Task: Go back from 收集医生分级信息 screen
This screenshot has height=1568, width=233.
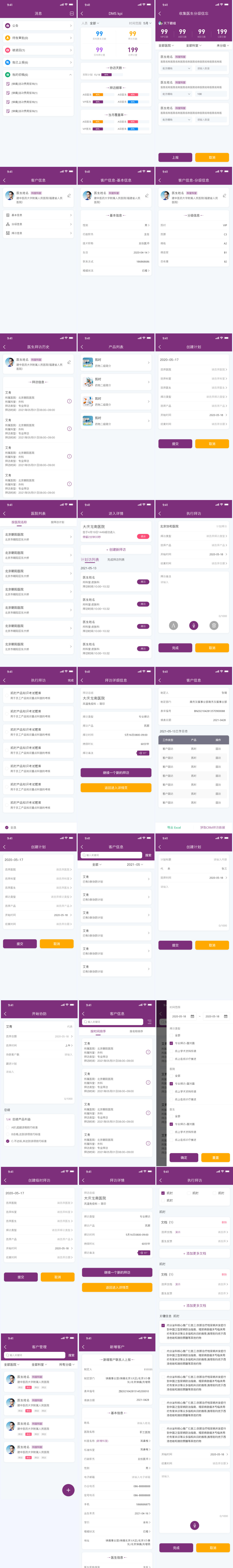Action: click(x=160, y=13)
